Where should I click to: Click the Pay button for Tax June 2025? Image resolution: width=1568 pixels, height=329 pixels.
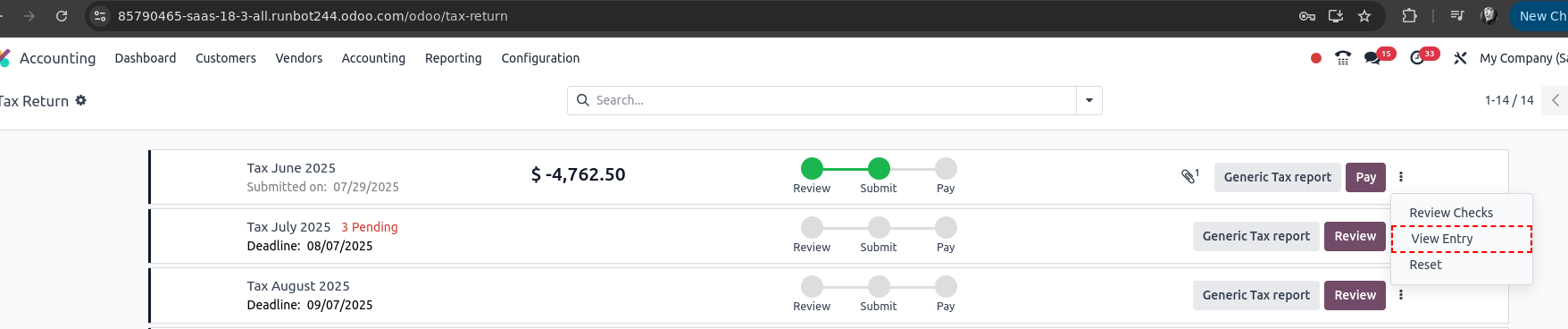pos(1365,177)
